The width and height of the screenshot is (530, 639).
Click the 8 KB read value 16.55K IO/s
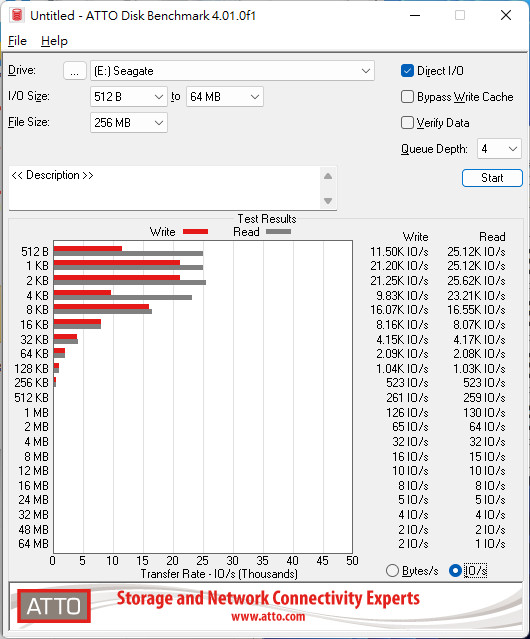pos(476,310)
